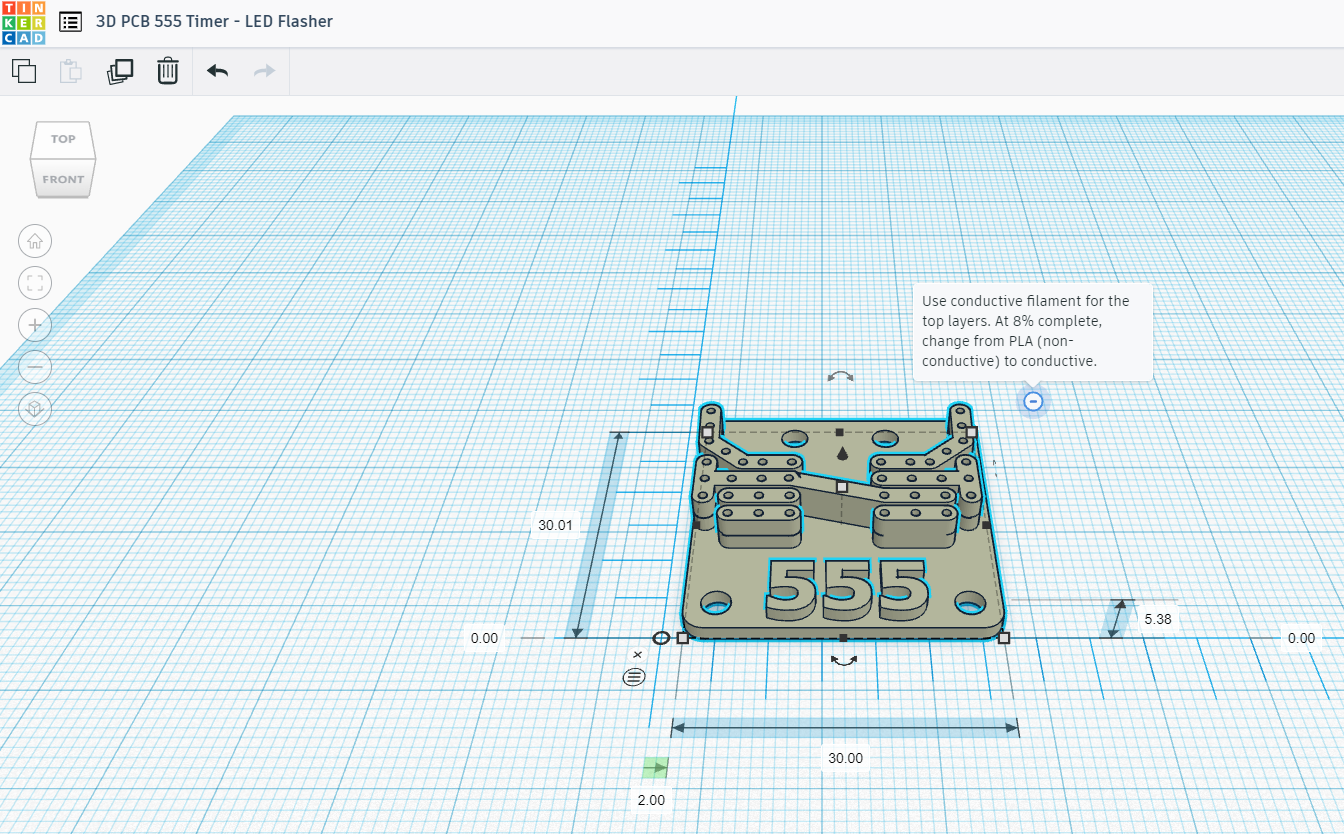Image resolution: width=1344 pixels, height=834 pixels.
Task: Toggle between perspective and orthographic view
Action: click(x=34, y=409)
